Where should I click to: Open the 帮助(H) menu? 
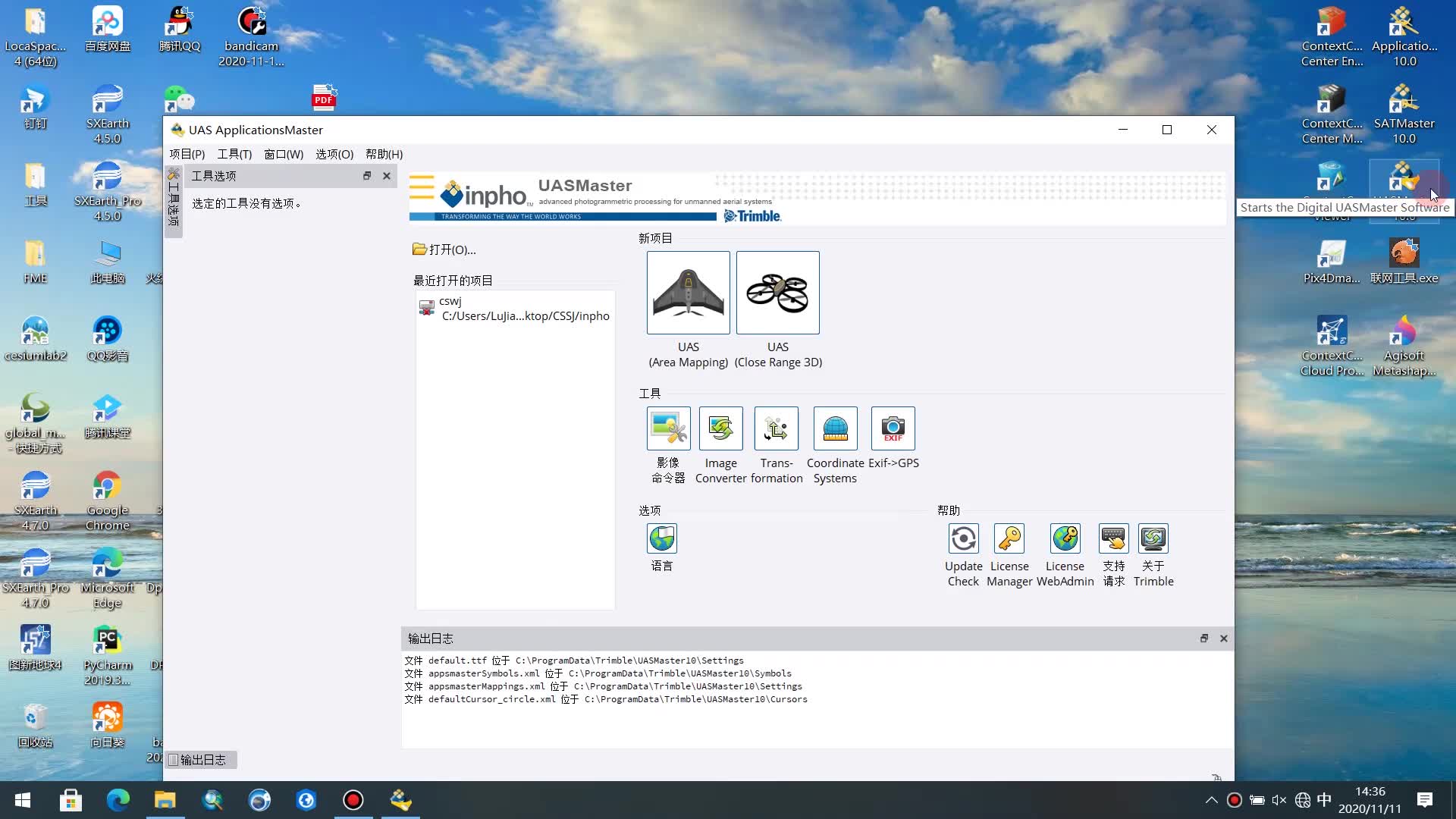click(384, 154)
